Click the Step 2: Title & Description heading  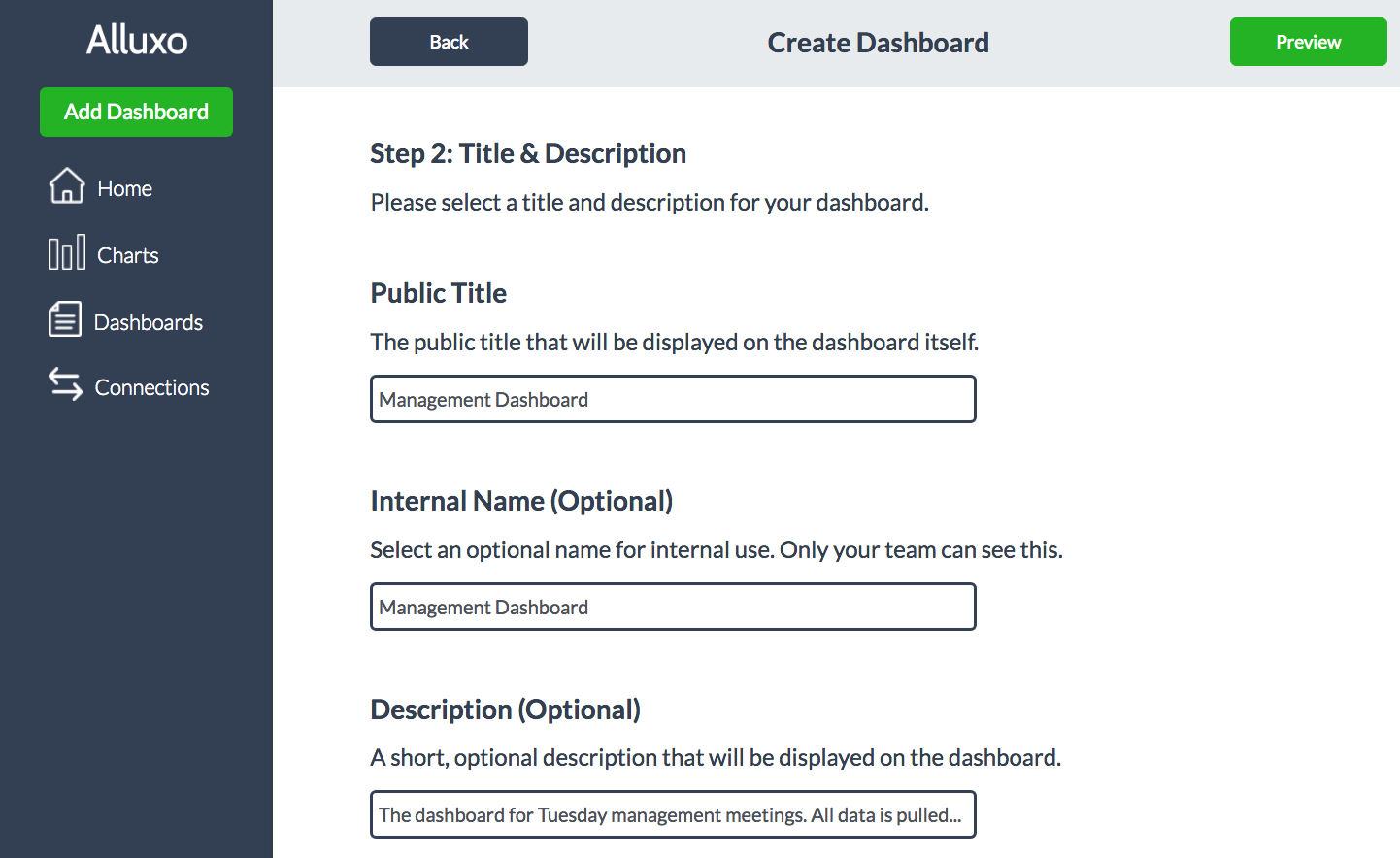[528, 153]
